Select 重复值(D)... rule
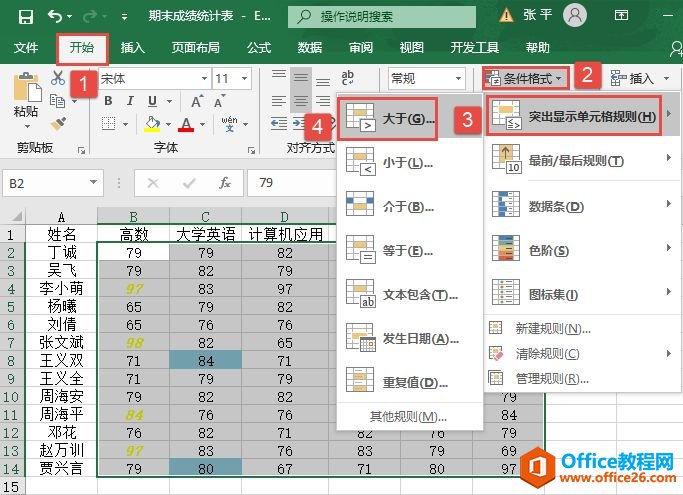Image resolution: width=683 pixels, height=495 pixels. [x=409, y=382]
